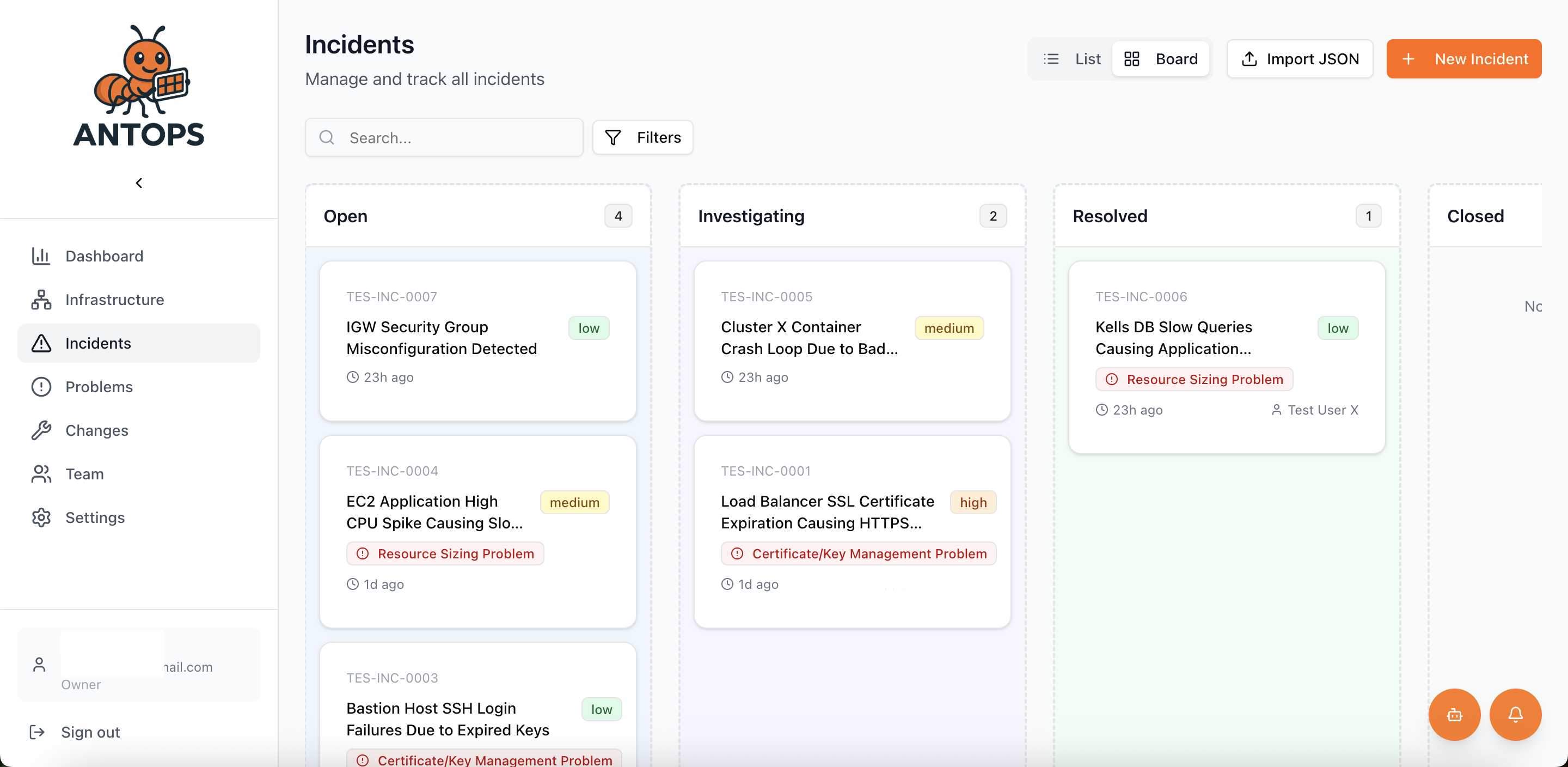The width and height of the screenshot is (1568, 767).
Task: Open the robot assistant floating button
Action: click(x=1454, y=715)
